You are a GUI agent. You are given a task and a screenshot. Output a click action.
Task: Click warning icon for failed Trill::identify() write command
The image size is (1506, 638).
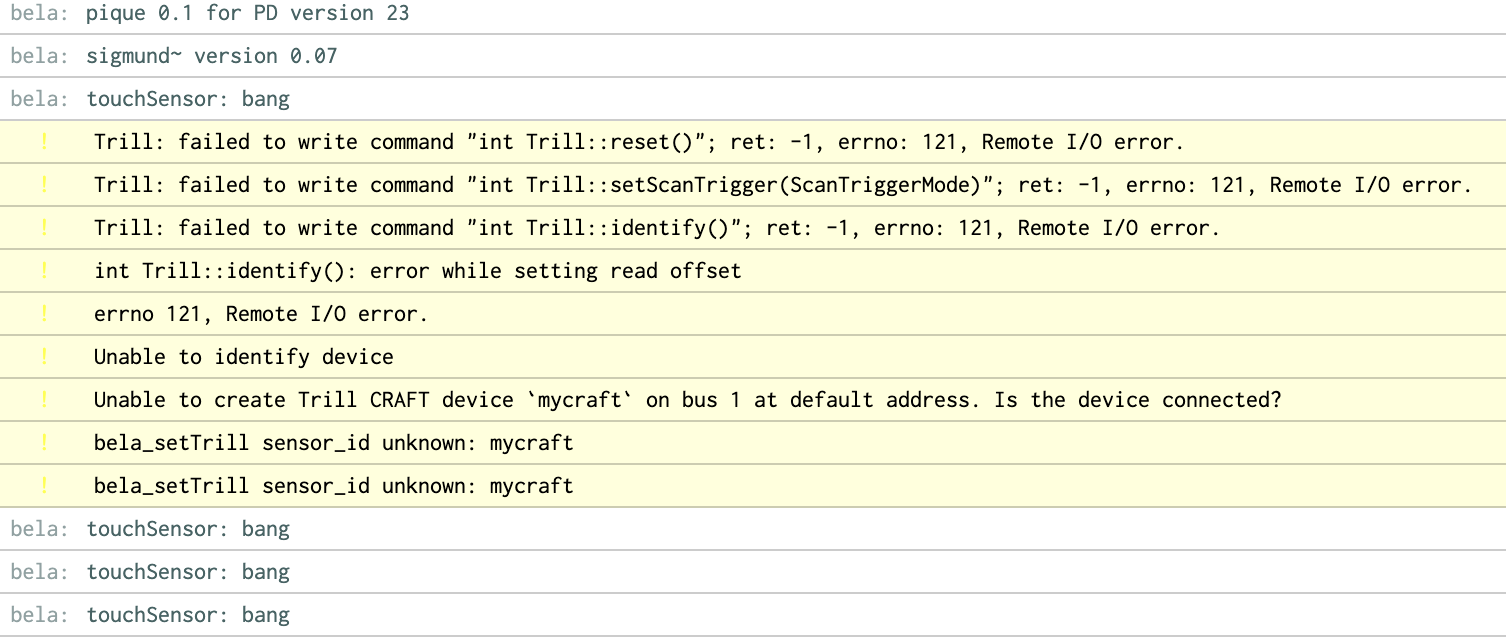click(x=44, y=228)
